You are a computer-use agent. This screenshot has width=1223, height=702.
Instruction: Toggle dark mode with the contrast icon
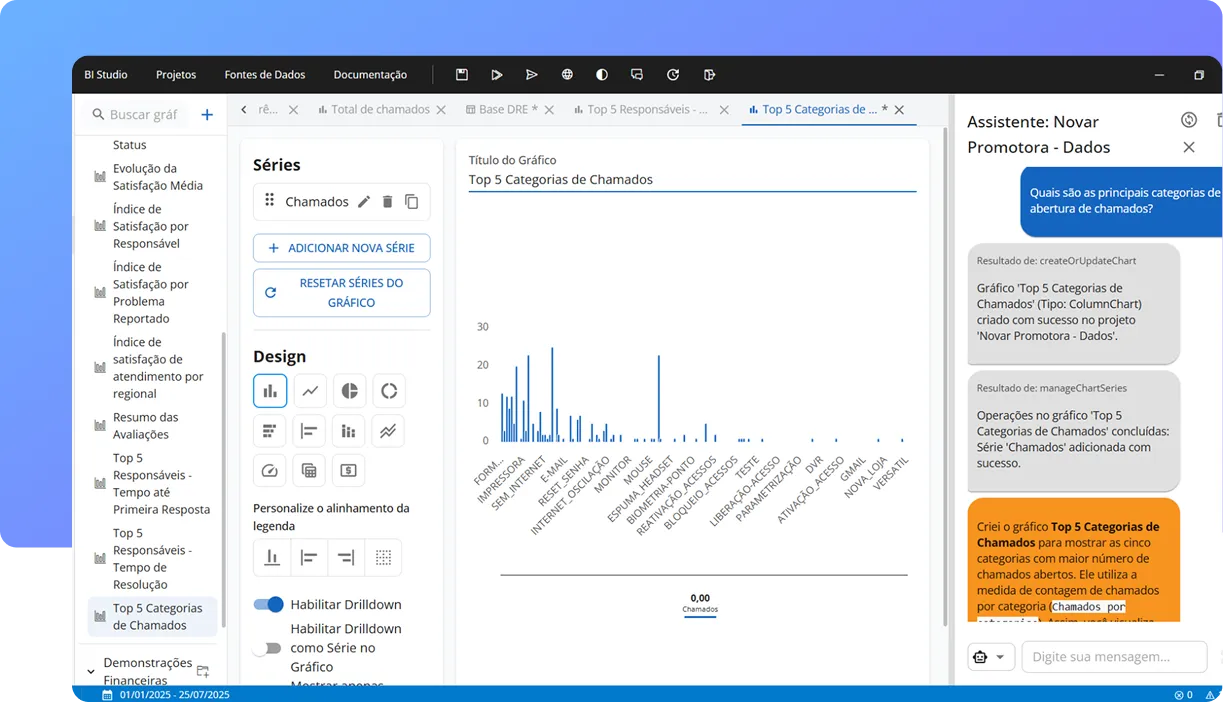601,74
